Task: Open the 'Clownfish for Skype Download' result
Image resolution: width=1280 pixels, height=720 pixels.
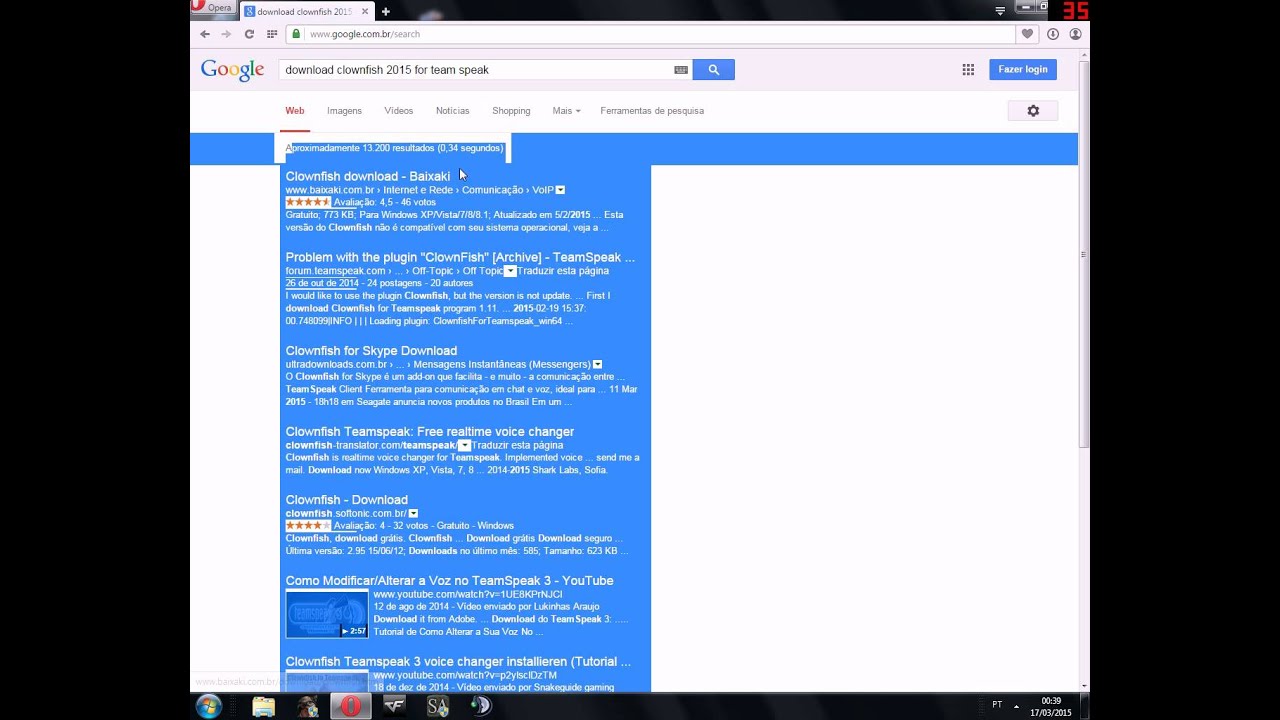Action: (x=371, y=351)
